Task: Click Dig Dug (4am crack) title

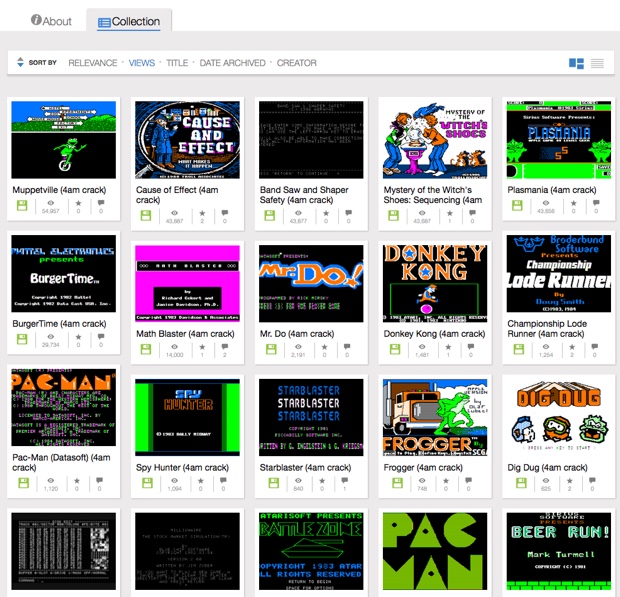Action: tap(547, 468)
